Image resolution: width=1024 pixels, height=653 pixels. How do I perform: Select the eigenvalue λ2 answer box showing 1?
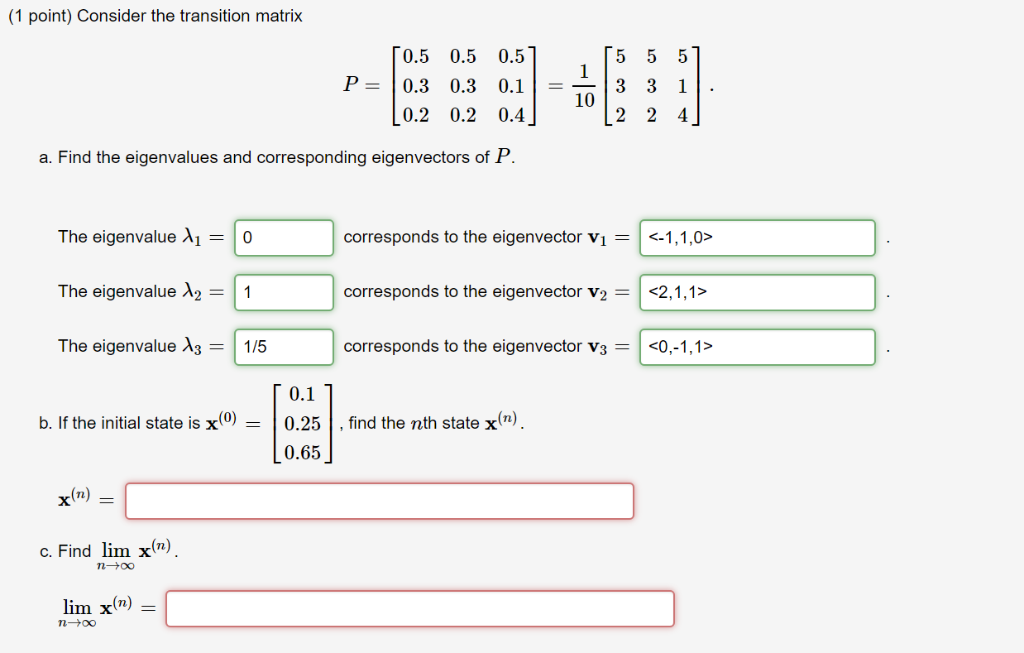click(x=283, y=292)
